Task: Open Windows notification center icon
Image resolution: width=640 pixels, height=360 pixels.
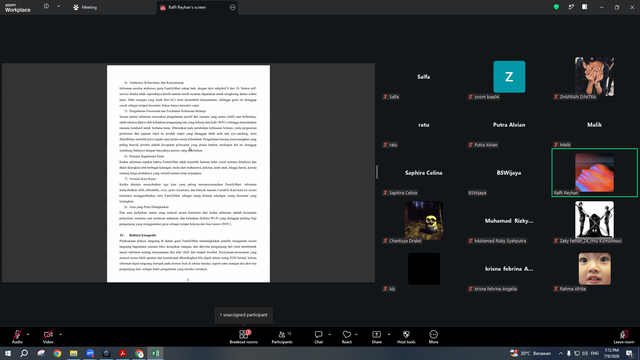Action: [x=630, y=353]
